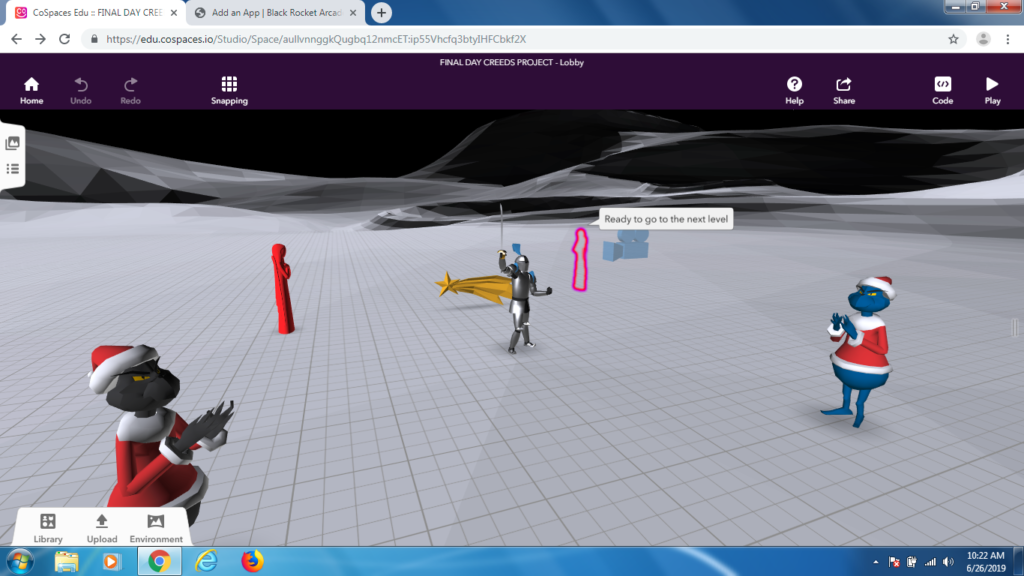The width and height of the screenshot is (1024, 576).
Task: Go forward in the browser
Action: click(40, 39)
